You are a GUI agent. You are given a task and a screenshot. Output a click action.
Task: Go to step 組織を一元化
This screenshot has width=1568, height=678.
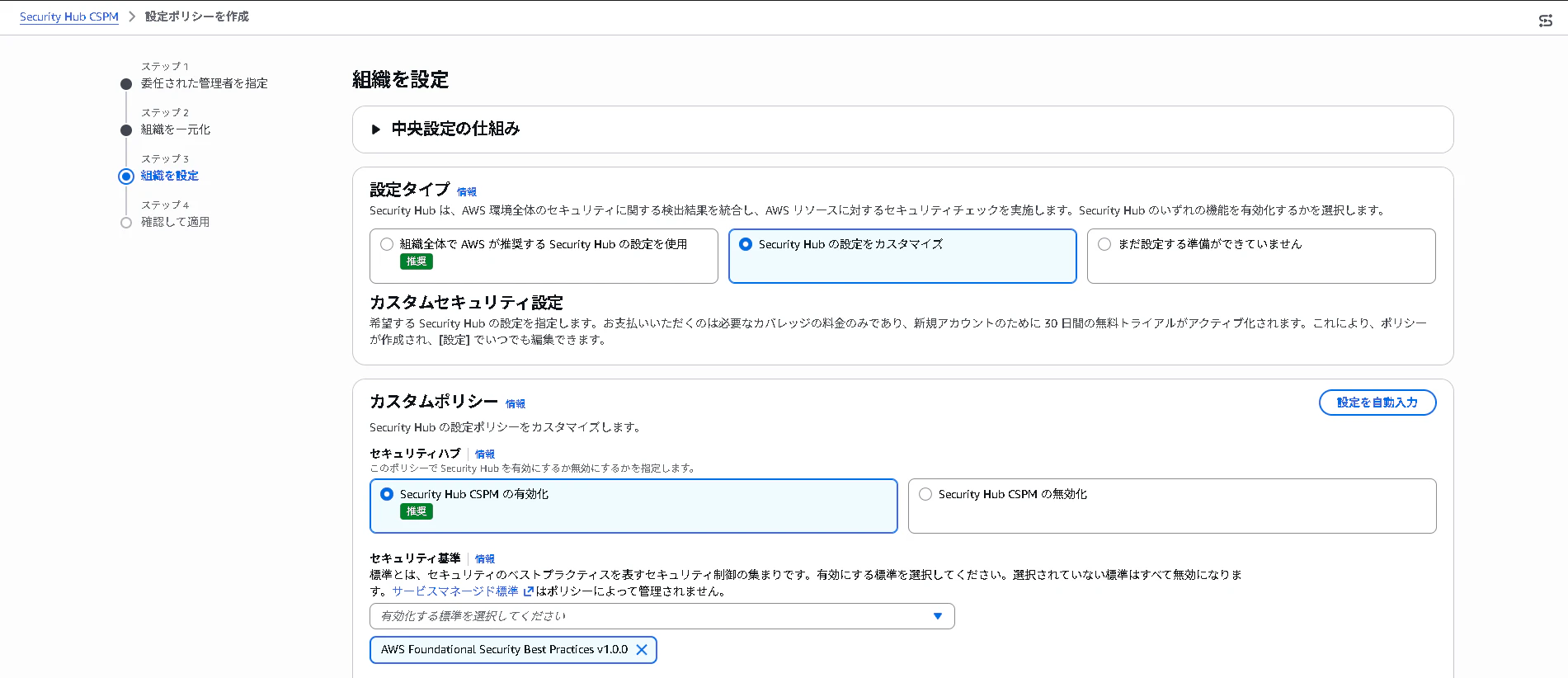pyautogui.click(x=176, y=129)
